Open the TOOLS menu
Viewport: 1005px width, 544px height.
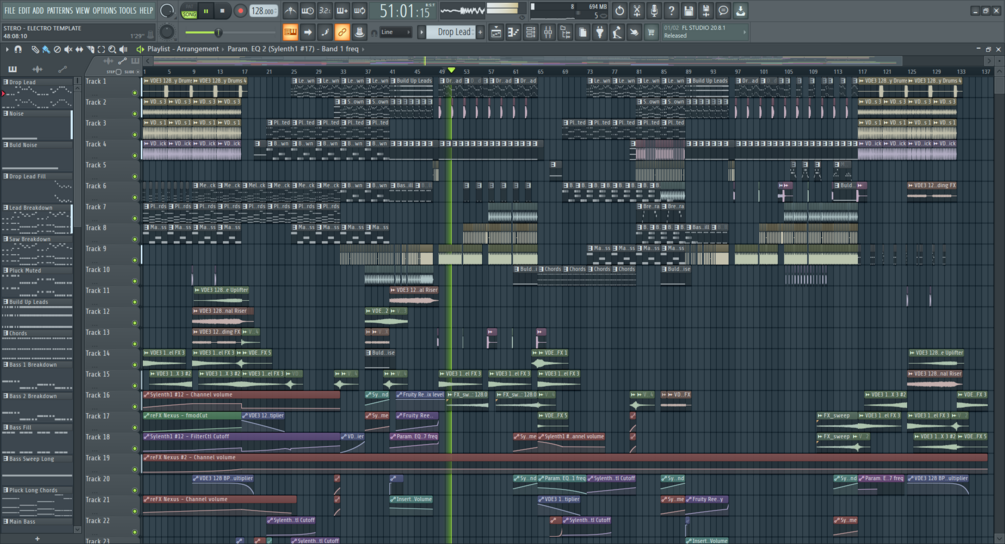pos(128,11)
